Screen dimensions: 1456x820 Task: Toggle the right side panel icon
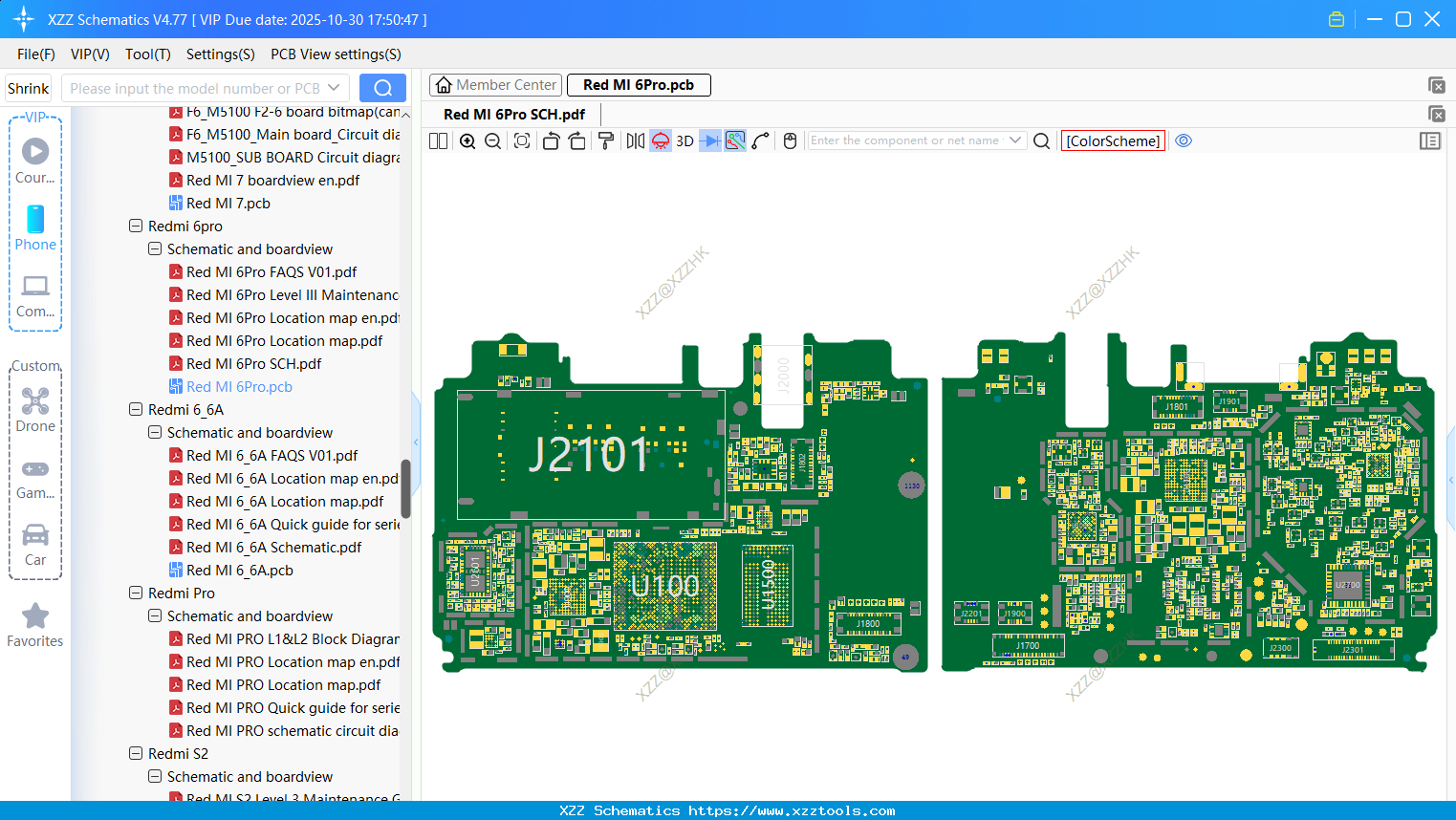click(1430, 141)
